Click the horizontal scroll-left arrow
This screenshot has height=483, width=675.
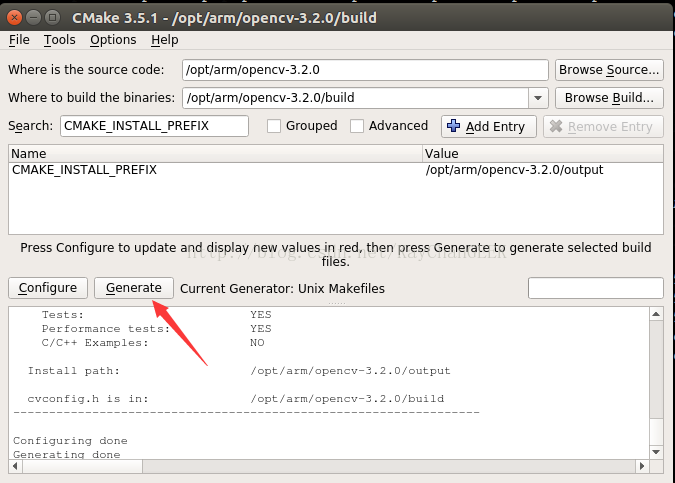pos(15,466)
